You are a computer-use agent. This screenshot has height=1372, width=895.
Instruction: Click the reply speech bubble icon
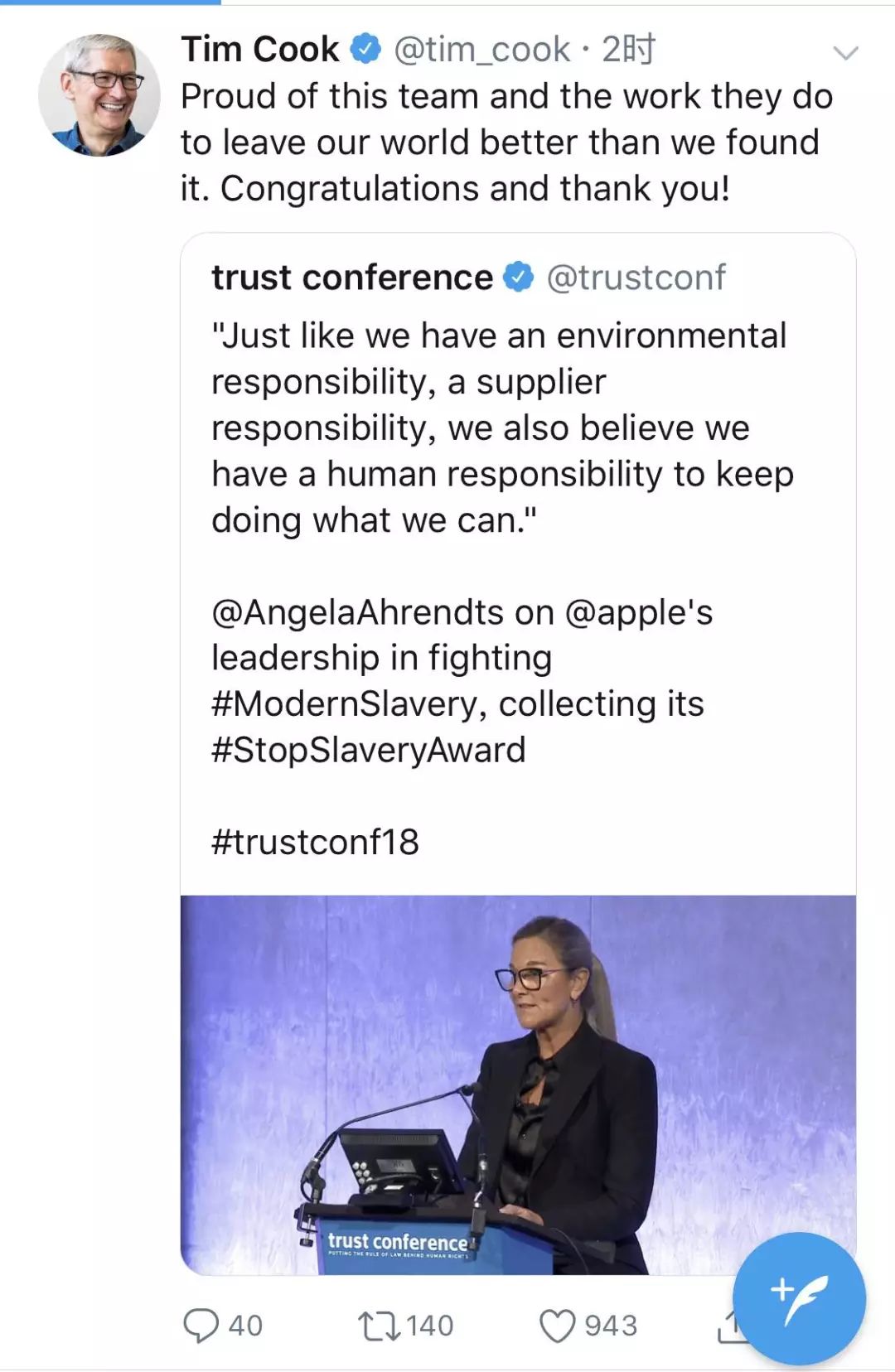coord(200,1325)
